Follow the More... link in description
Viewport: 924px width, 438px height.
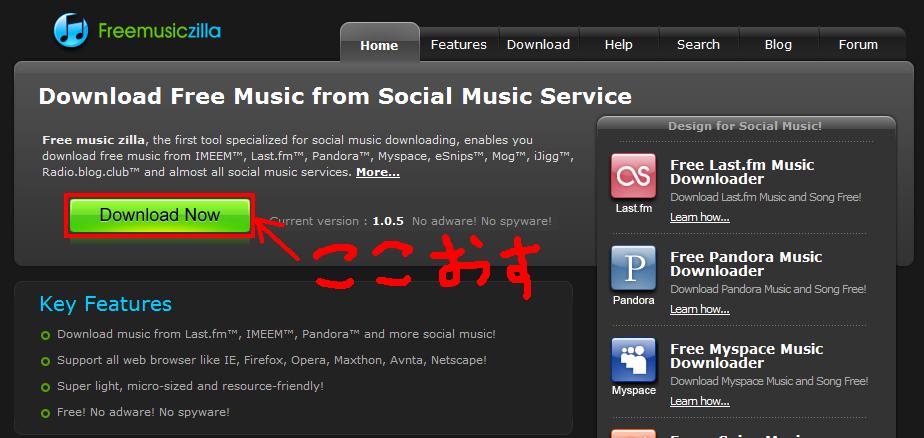tap(378, 173)
